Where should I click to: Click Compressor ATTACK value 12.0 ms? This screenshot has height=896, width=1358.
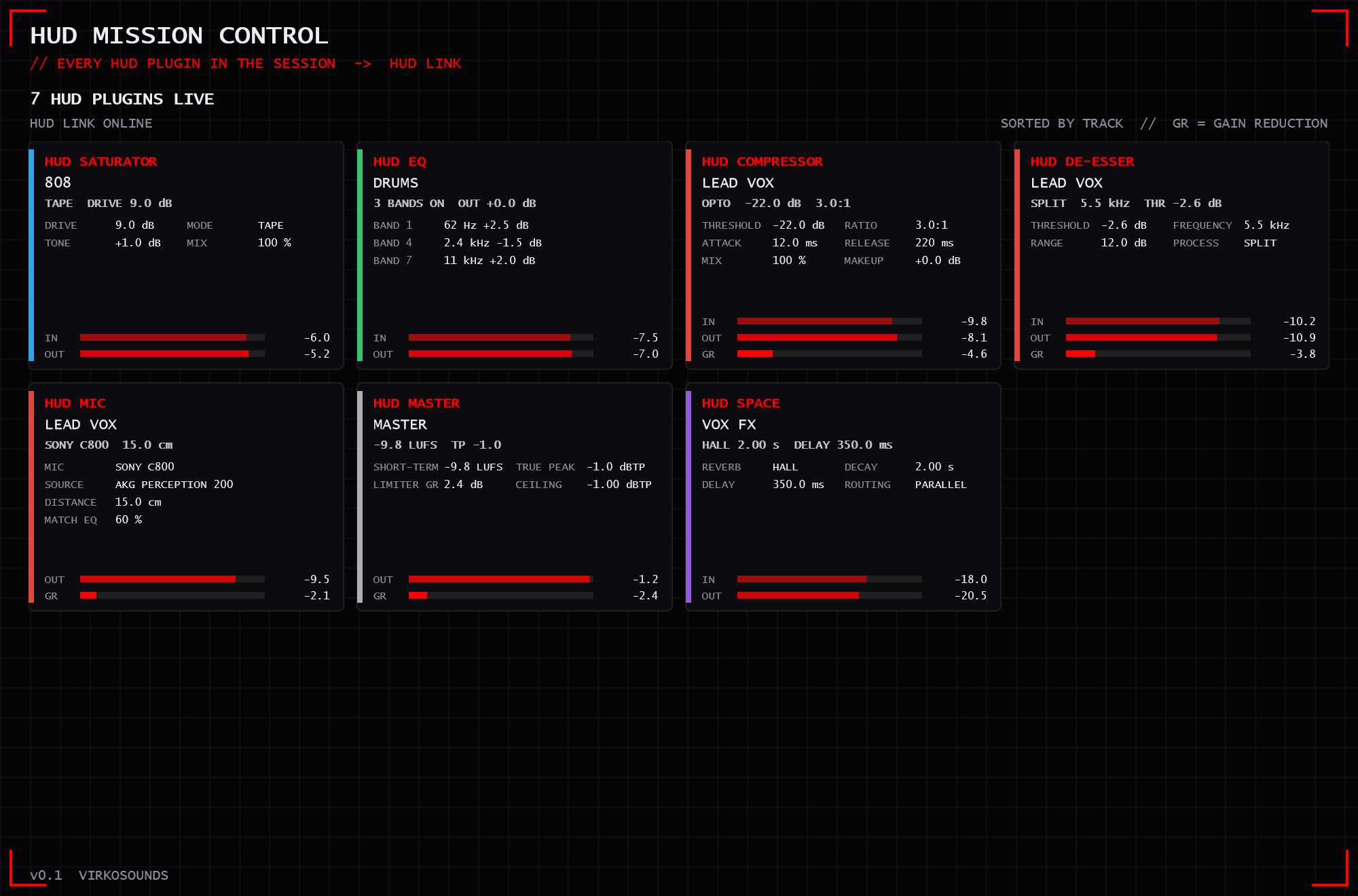[x=795, y=242]
